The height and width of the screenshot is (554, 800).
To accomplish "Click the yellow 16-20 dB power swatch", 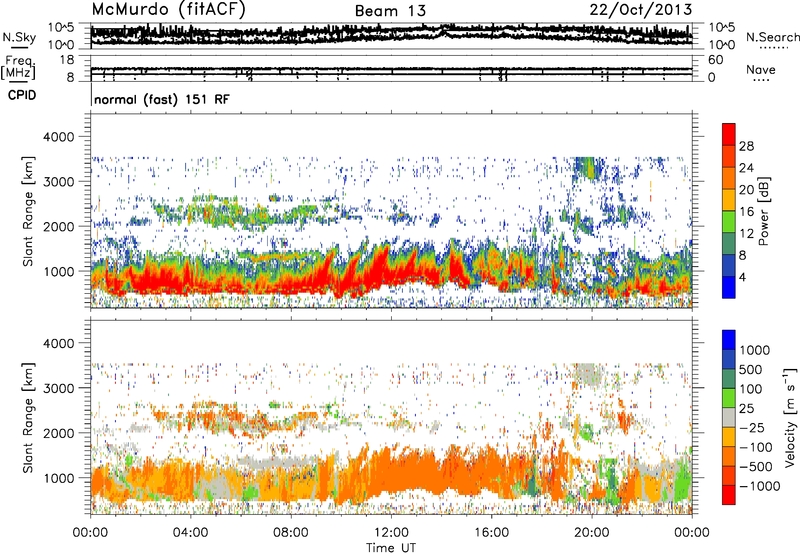I will click(x=729, y=200).
